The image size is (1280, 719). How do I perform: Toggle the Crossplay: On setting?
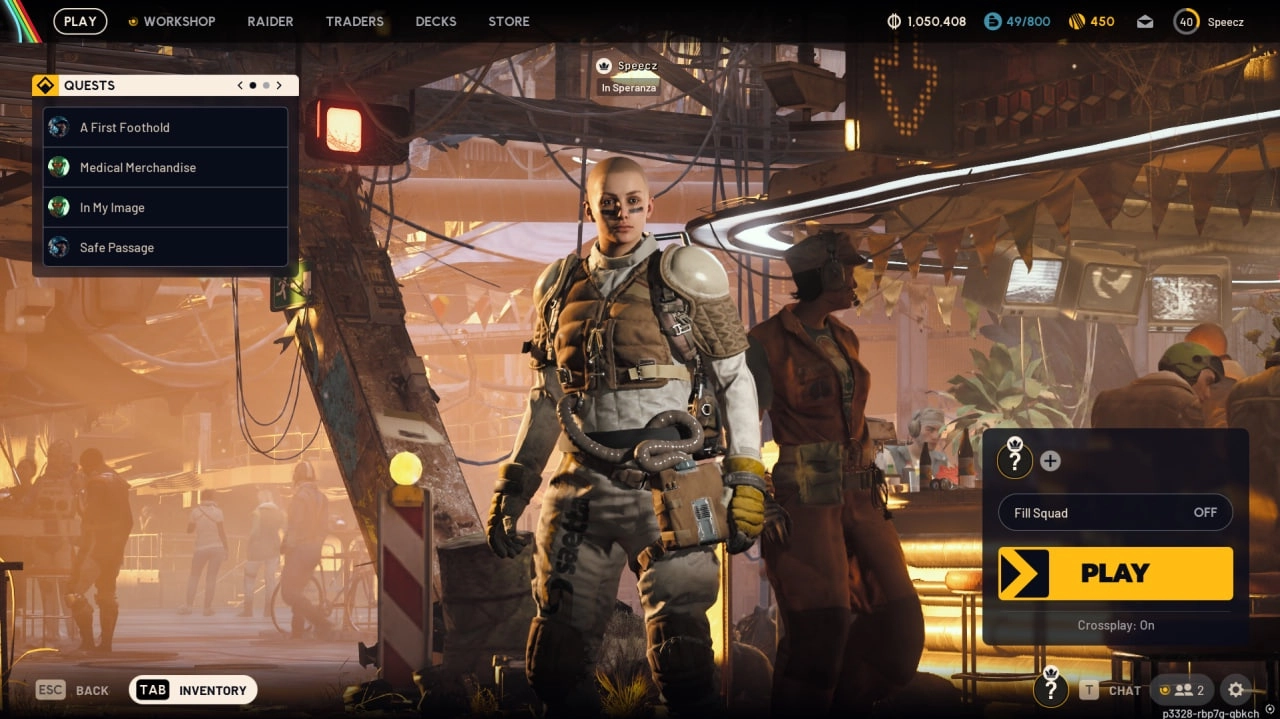click(1115, 625)
